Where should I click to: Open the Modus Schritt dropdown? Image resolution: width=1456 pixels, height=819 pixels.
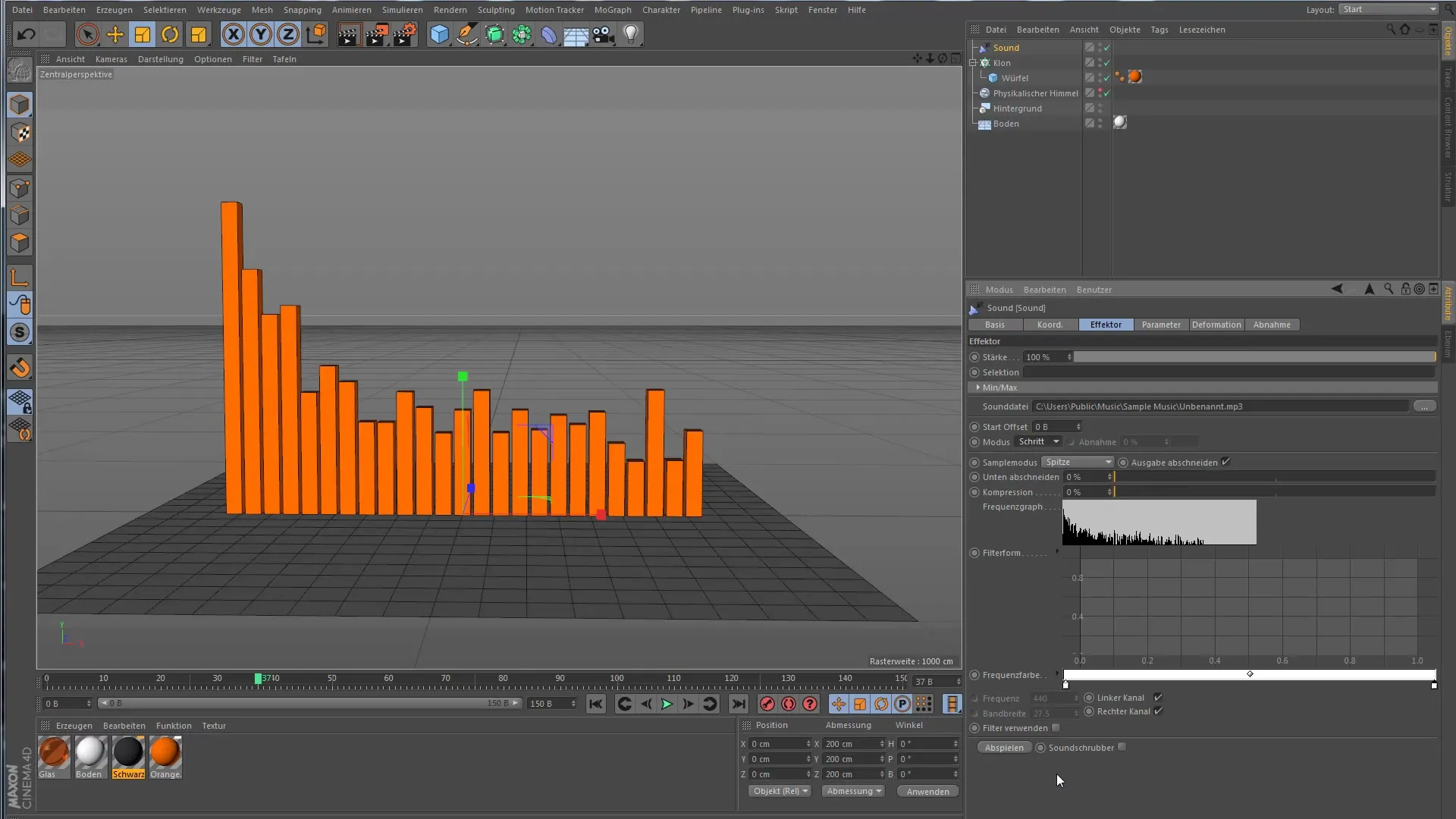point(1039,442)
